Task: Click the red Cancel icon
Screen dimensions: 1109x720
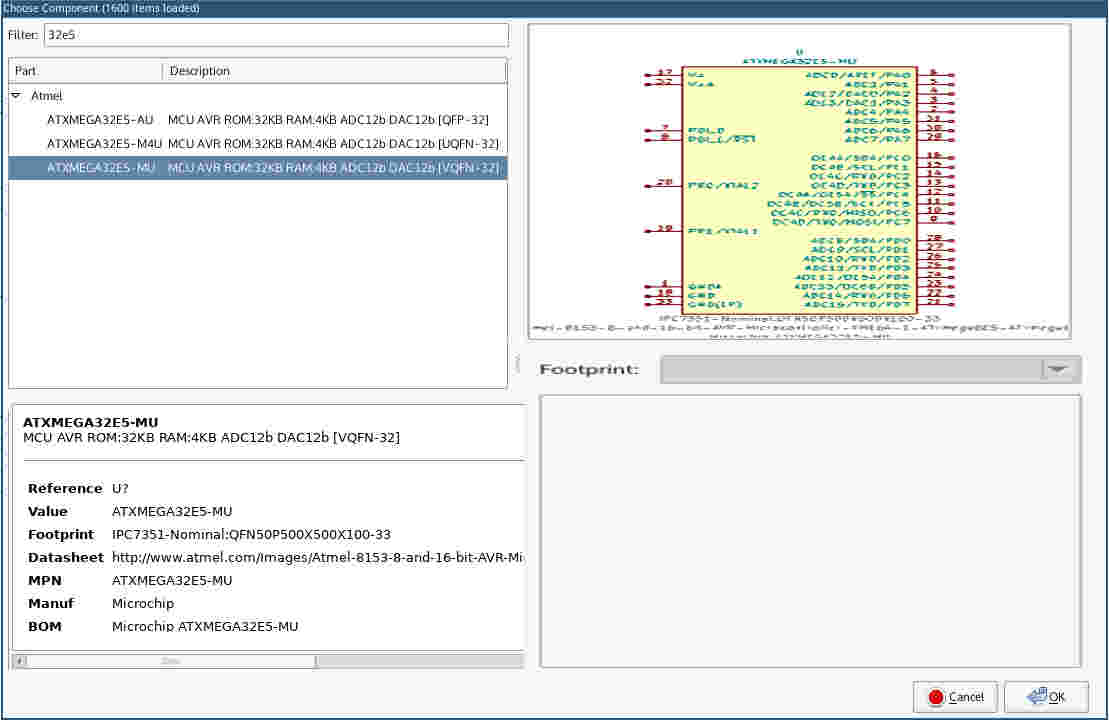Action: [936, 697]
